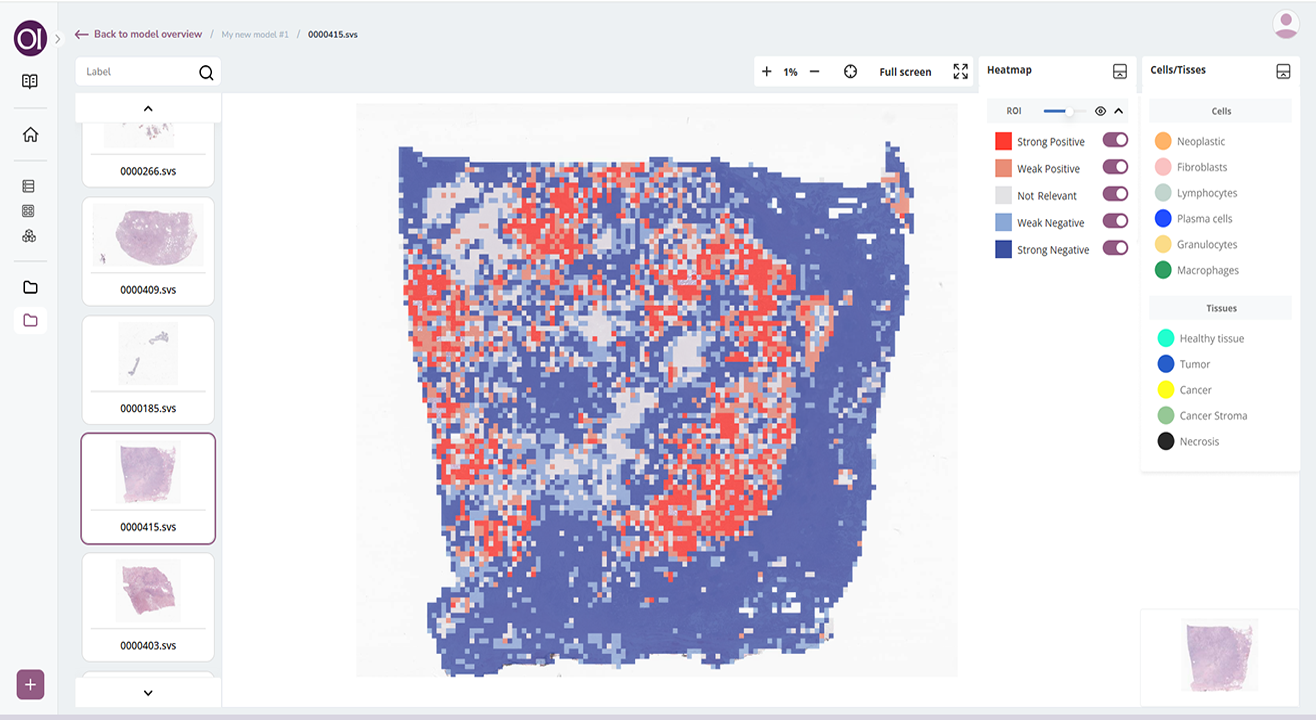Click the home icon in sidebar
1316x720 pixels.
(30, 135)
